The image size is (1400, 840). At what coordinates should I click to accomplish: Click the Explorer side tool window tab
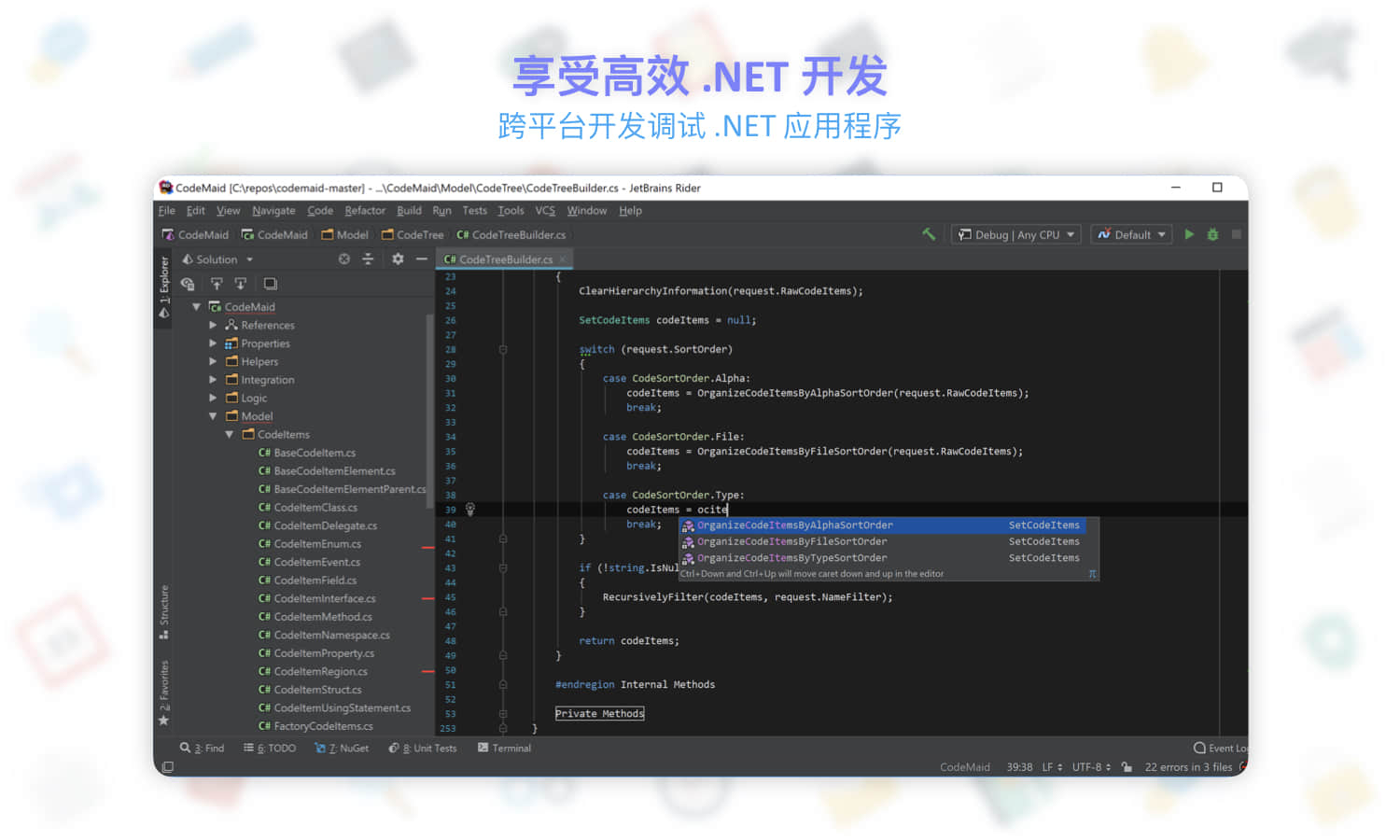[x=164, y=287]
